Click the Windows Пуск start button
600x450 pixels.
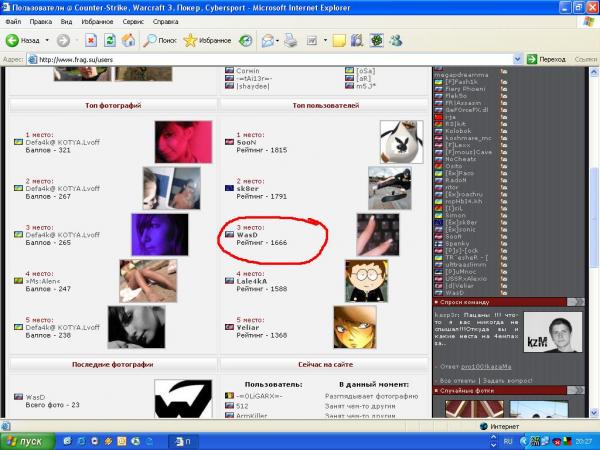(x=28, y=442)
